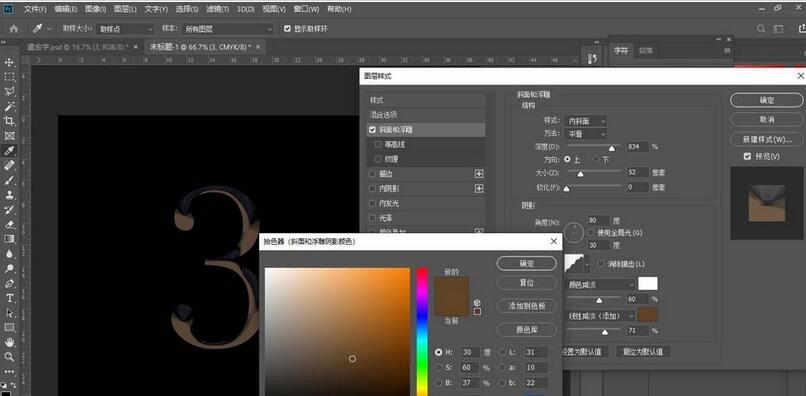Select the Healing Brush tool

pos(9,166)
